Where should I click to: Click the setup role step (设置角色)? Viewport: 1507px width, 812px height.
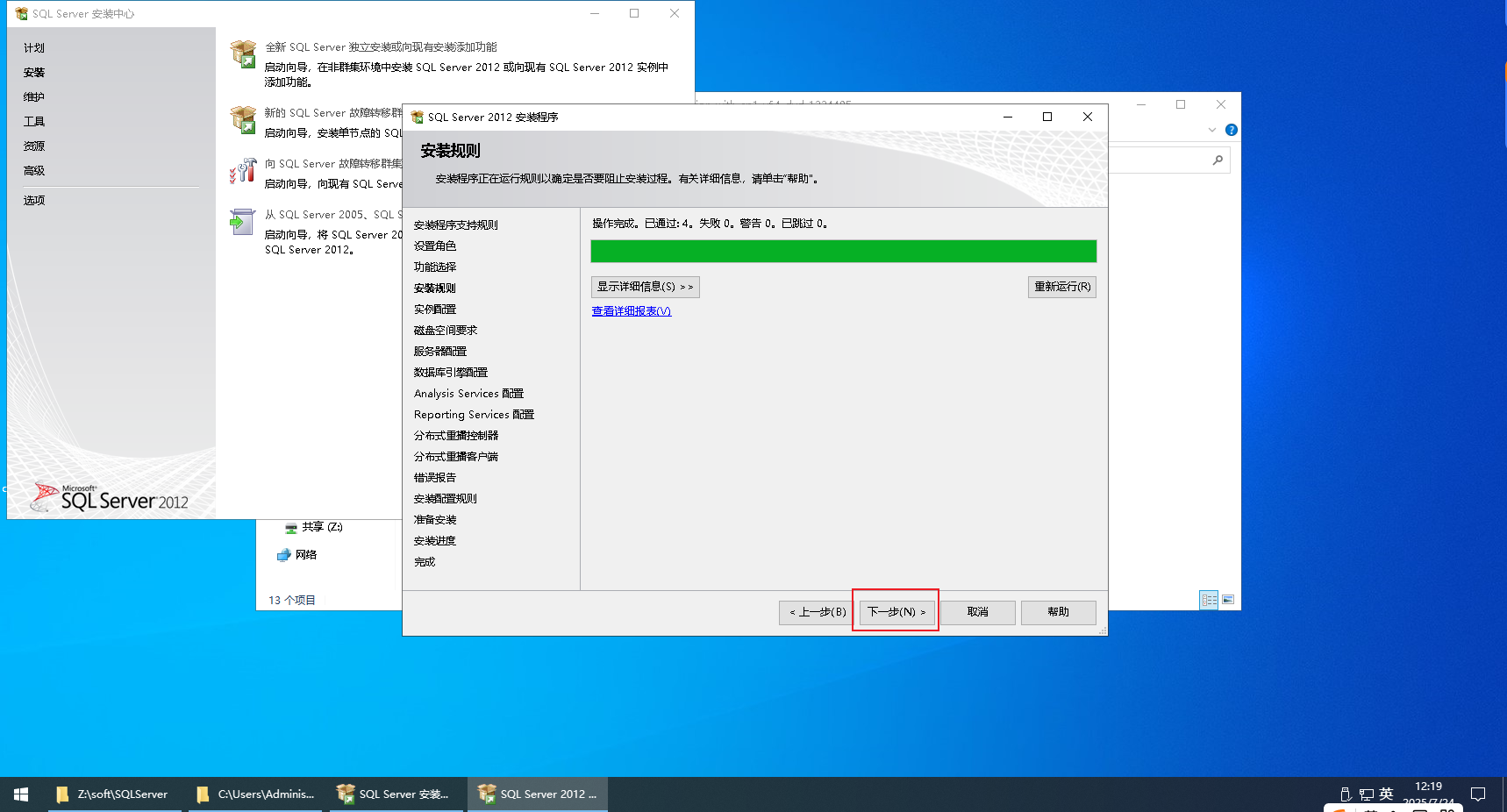[435, 246]
